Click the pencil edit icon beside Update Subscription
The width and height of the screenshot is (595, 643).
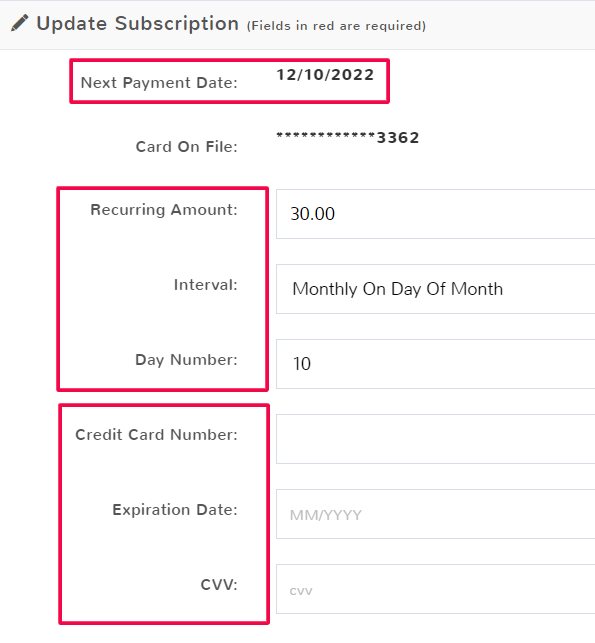click(19, 23)
